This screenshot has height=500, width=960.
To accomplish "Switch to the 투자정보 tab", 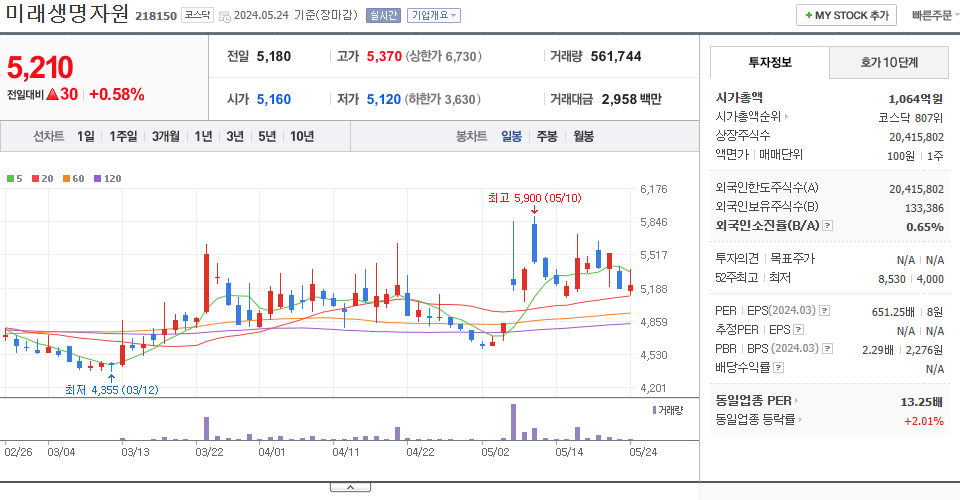I will [x=770, y=62].
